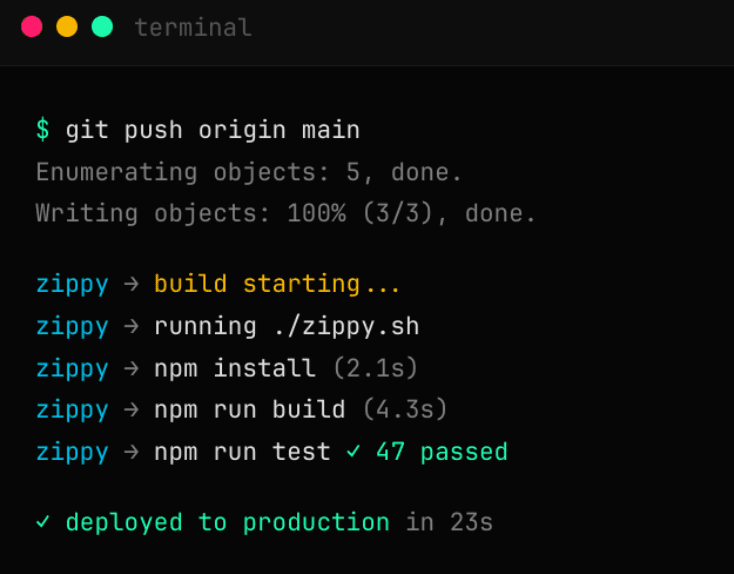Click the arrow before build starting

tap(131, 284)
